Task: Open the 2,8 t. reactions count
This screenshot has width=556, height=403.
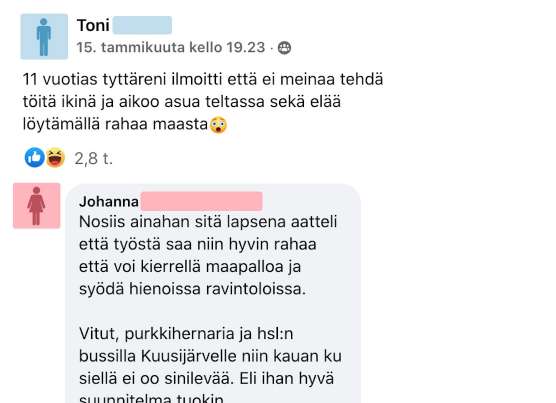Action: point(94,158)
